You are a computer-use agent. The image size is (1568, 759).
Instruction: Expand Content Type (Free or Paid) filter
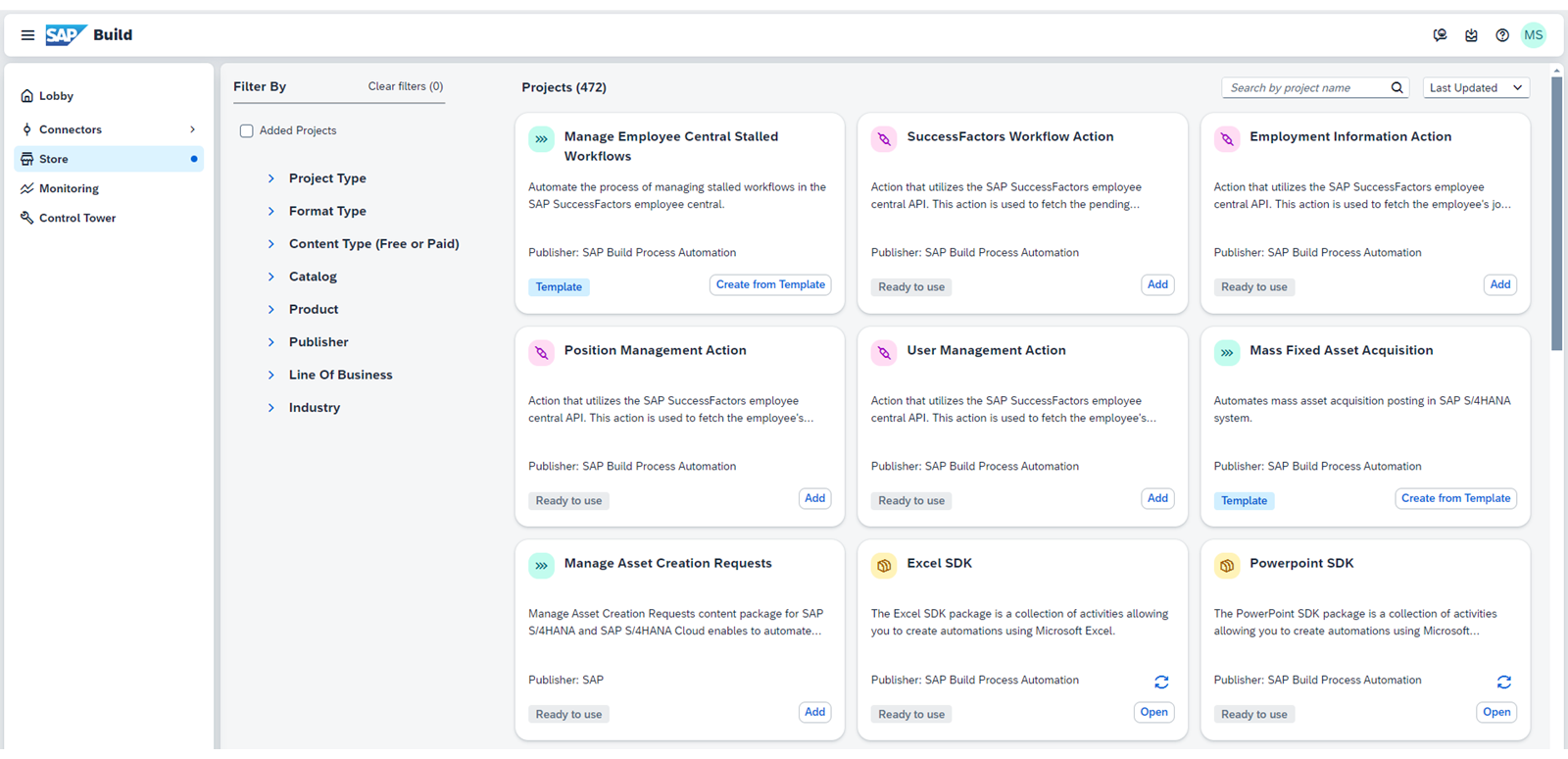click(x=271, y=244)
